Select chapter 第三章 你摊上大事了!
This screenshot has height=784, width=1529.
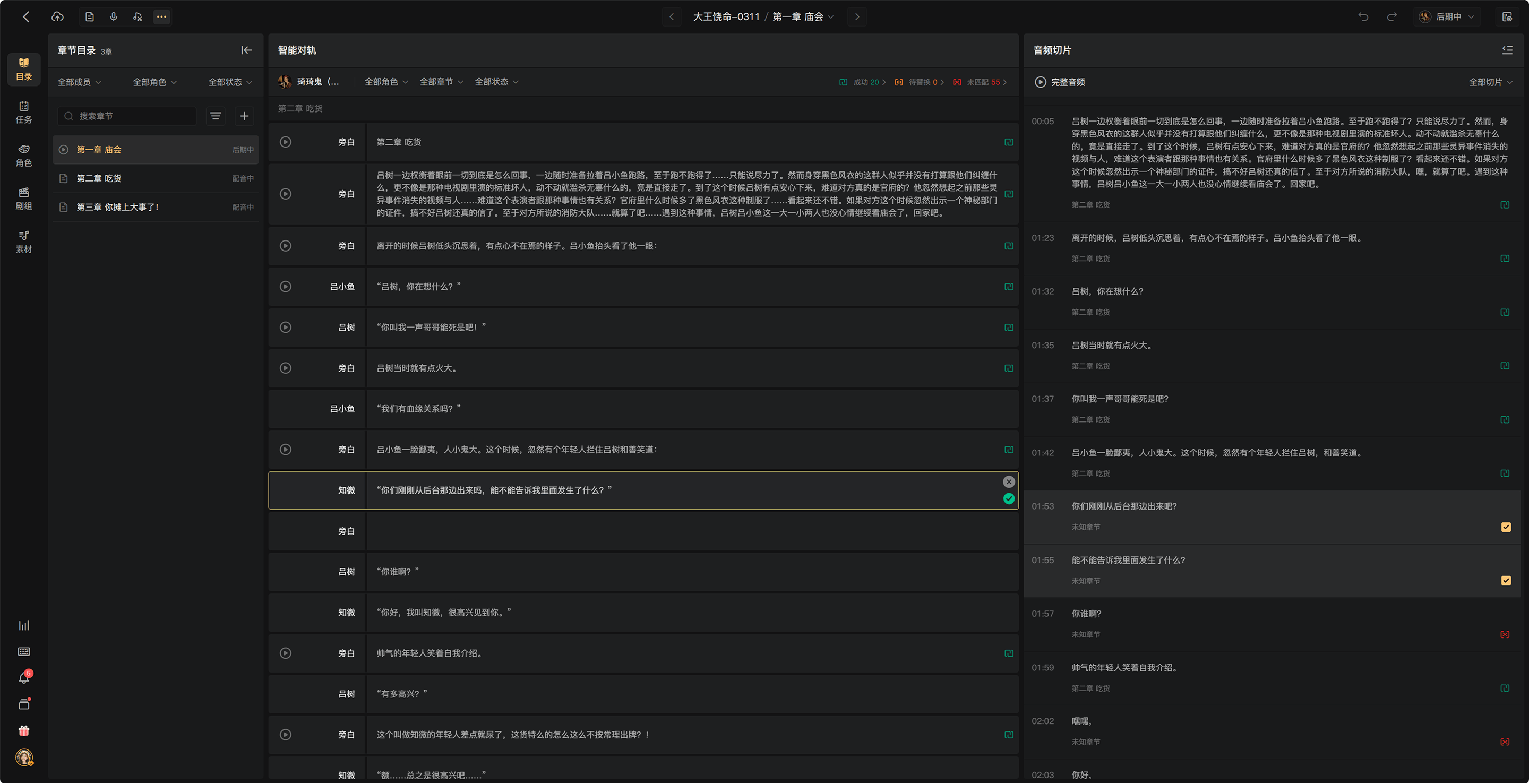coord(156,207)
